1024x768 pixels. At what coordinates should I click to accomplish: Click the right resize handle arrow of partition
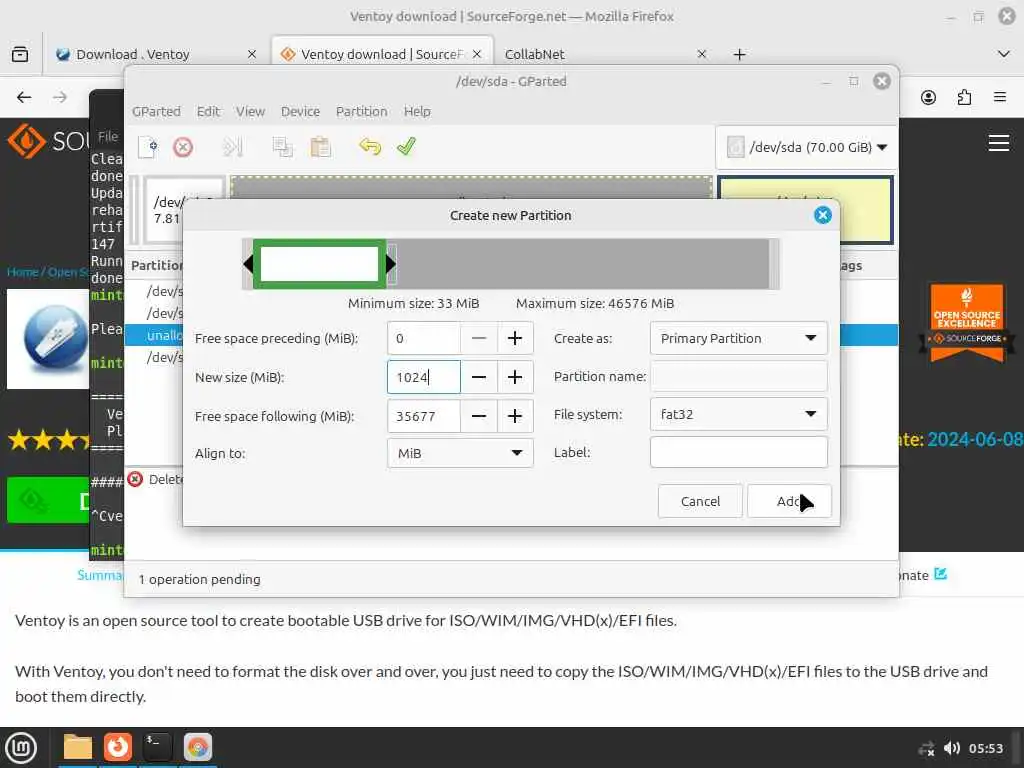pyautogui.click(x=391, y=264)
